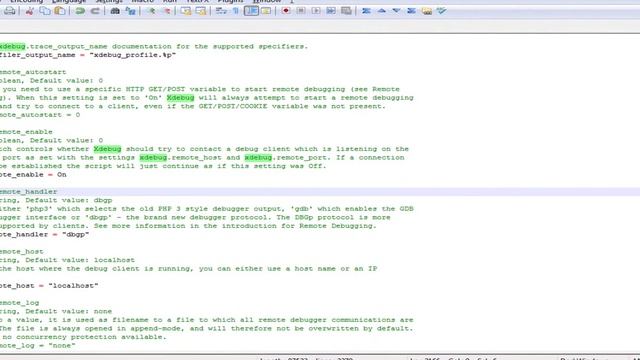640x360 pixels.
Task: Click the 'Default value: dbgp' comment line
Action: pos(56,200)
